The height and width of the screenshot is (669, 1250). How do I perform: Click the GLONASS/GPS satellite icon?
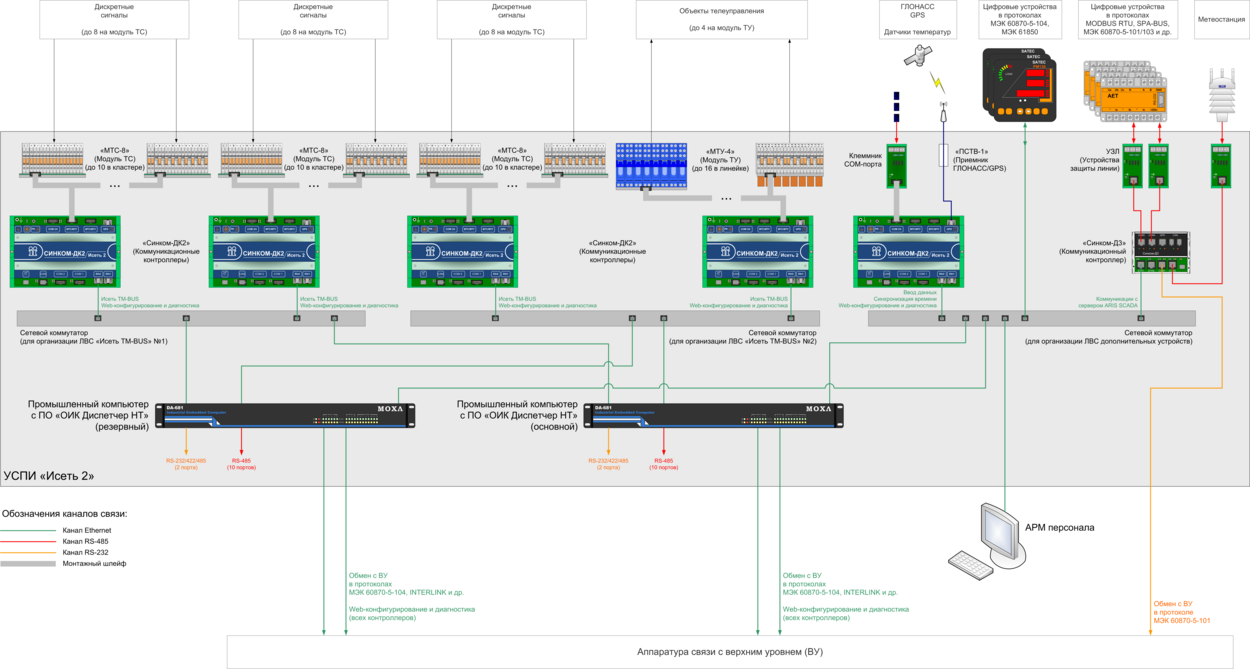(x=914, y=59)
